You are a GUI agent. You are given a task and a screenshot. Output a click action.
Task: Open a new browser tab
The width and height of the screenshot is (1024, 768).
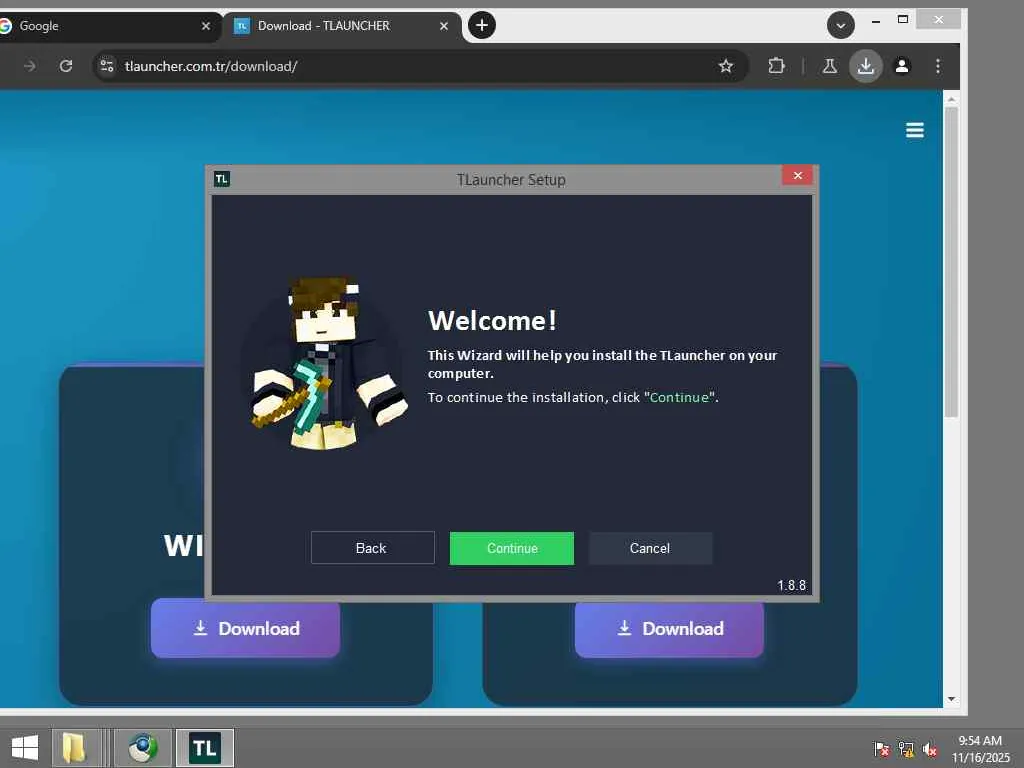(x=482, y=25)
